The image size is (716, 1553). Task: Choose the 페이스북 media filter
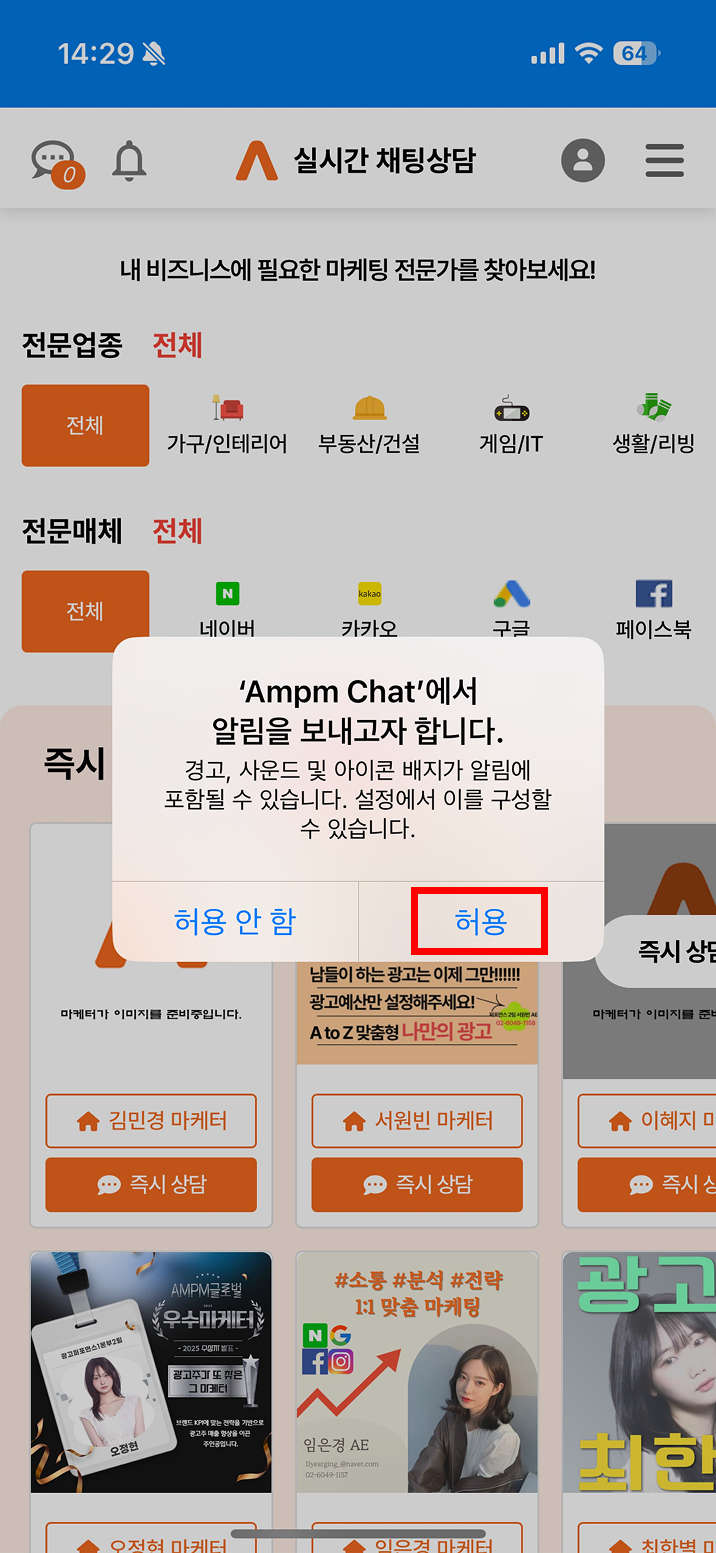(x=654, y=610)
